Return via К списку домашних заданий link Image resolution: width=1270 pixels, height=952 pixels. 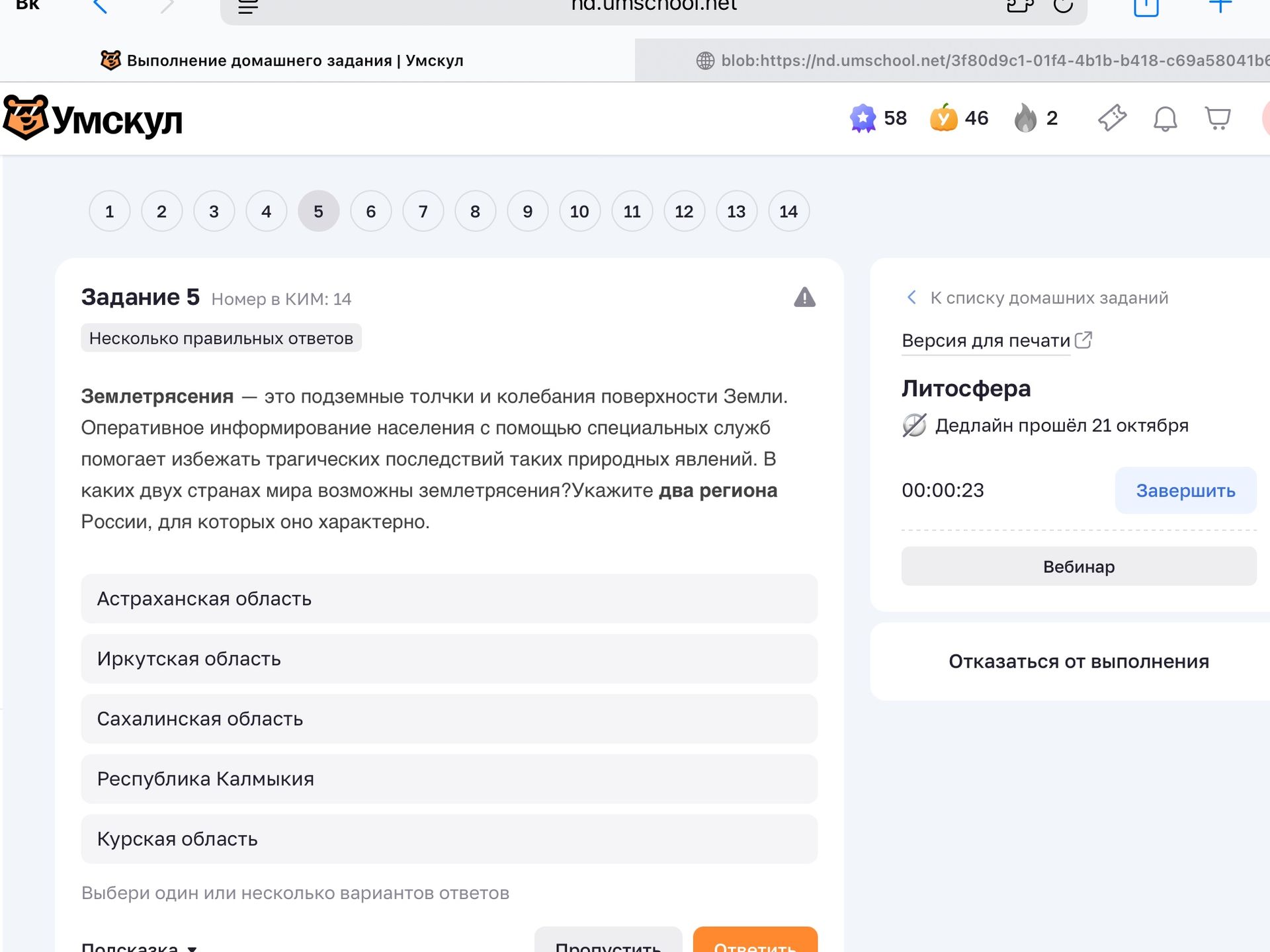[1037, 297]
